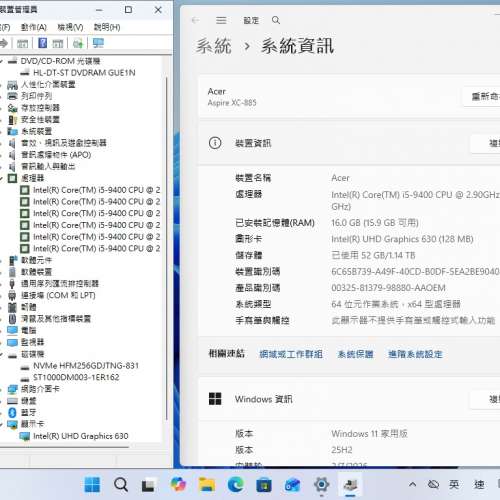Click the 00325-81379-98880-AAOEM product ID
Screen dimensions: 500x500
coord(388,288)
